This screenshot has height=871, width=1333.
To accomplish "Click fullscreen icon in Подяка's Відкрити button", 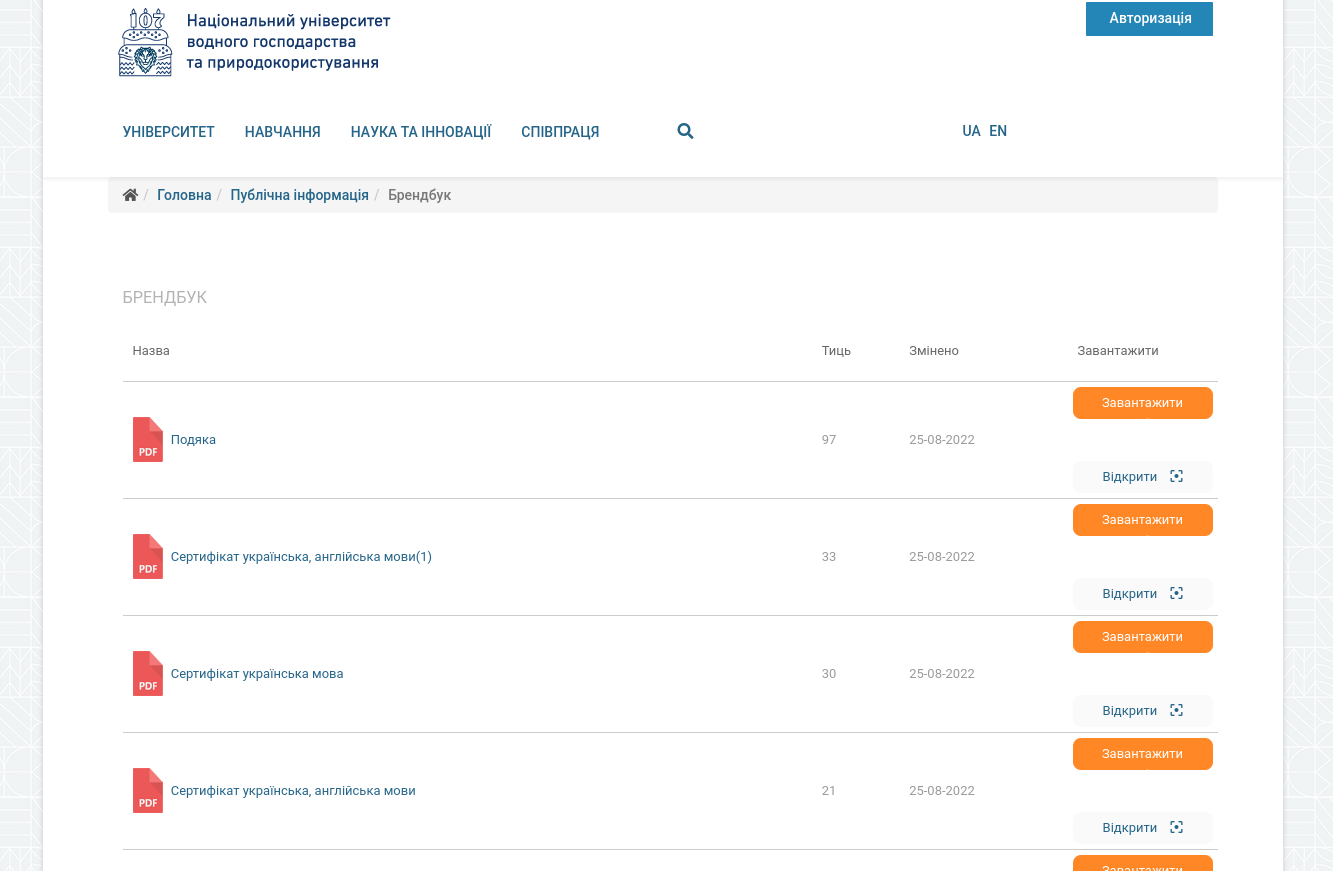I will [1176, 477].
